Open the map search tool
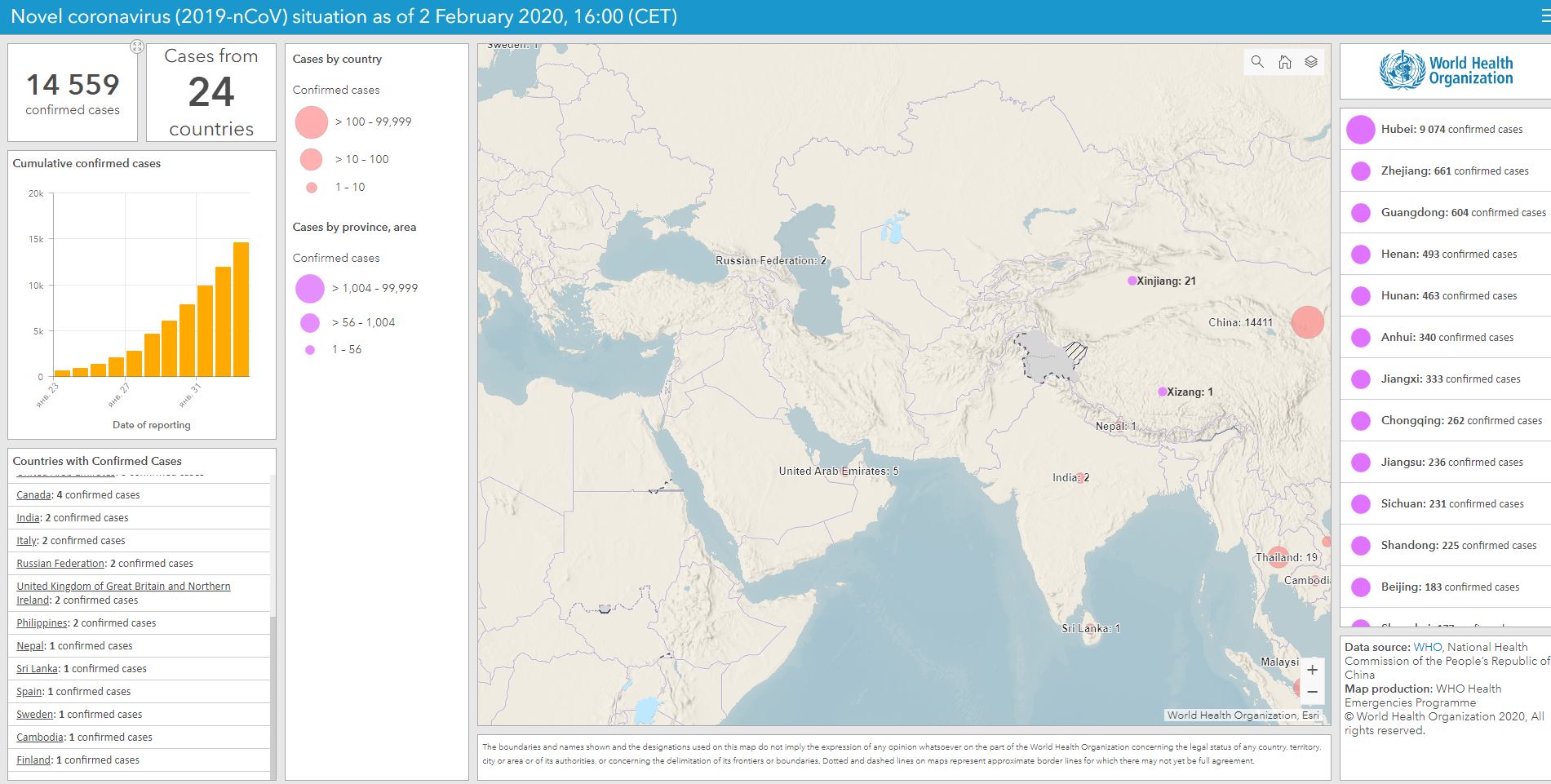The image size is (1551, 784). click(1257, 62)
